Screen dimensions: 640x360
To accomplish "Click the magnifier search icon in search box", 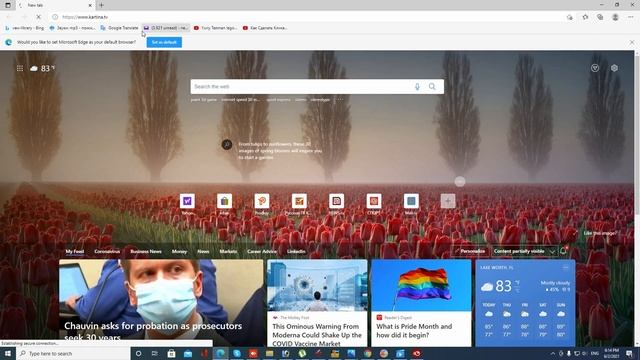I will point(432,87).
